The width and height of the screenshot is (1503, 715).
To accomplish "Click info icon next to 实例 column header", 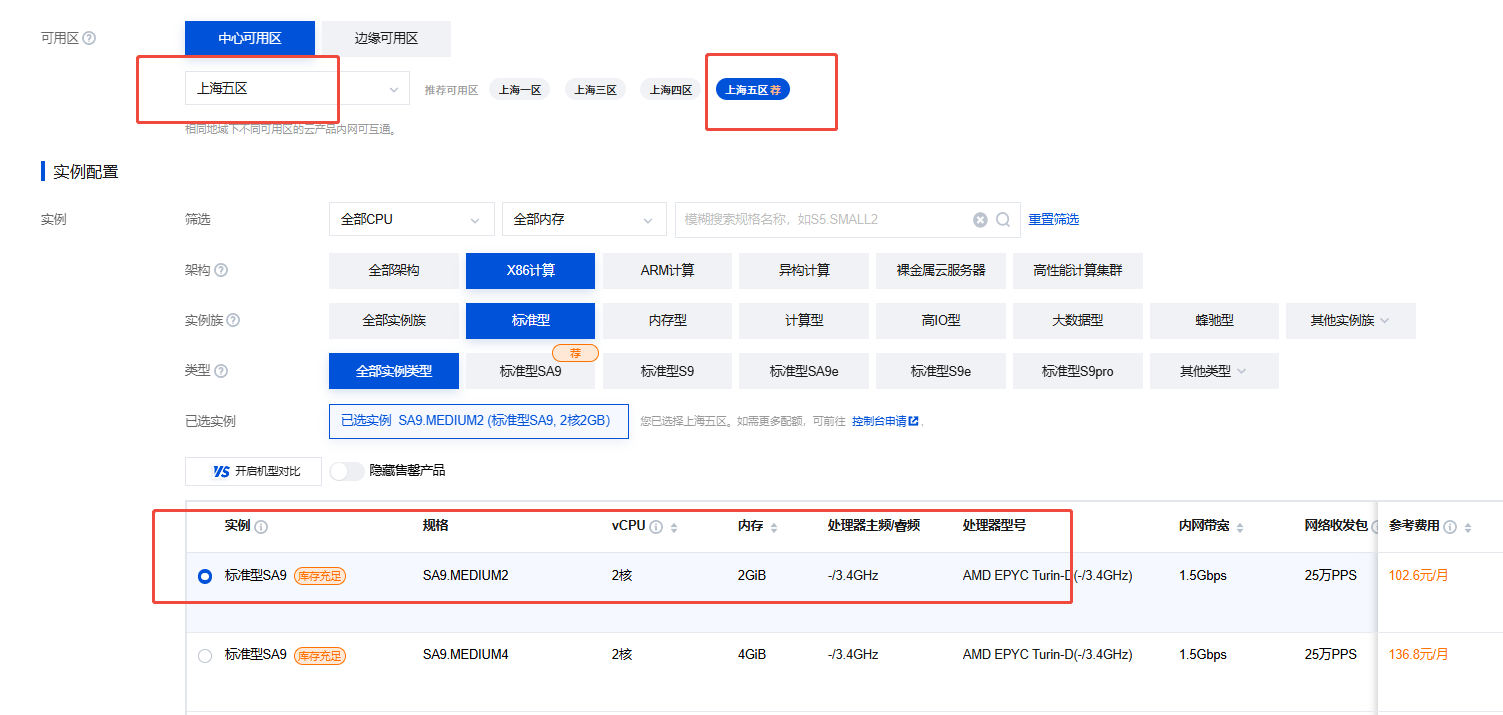I will [x=261, y=526].
